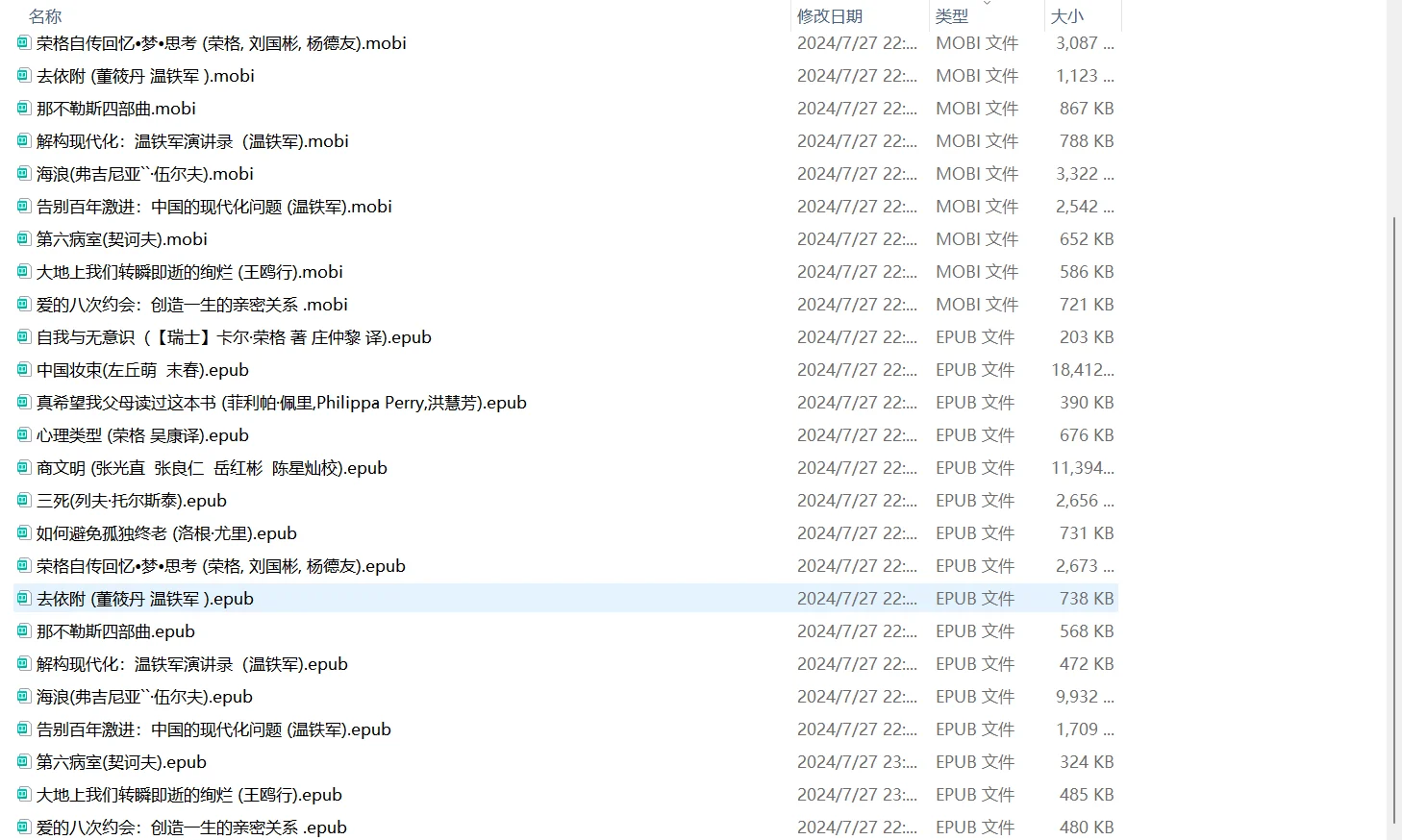The width and height of the screenshot is (1402, 840).
Task: Select file name 第六病室(契诃夫).mobi
Action: tap(122, 239)
